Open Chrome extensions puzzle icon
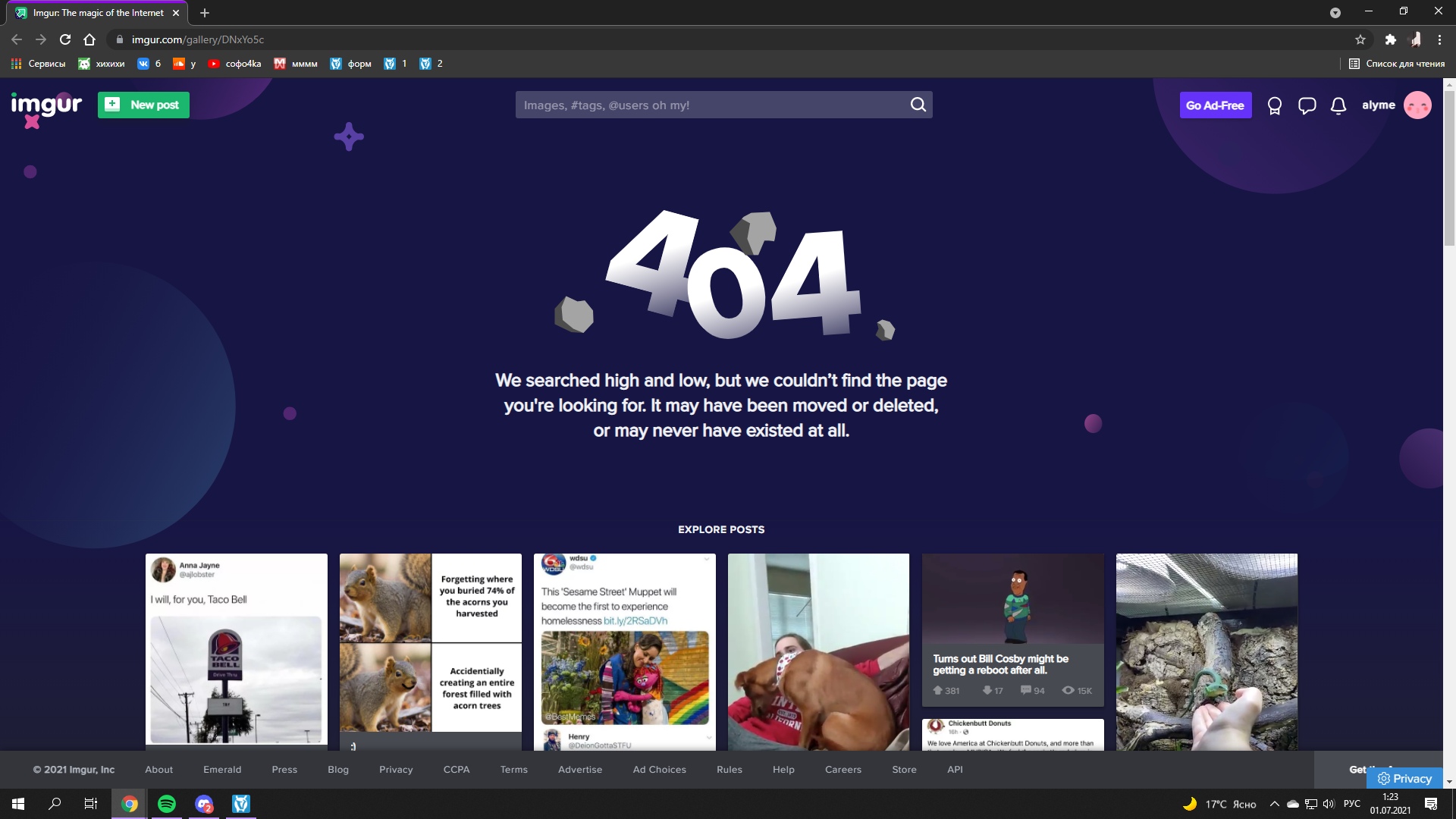This screenshot has width=1456, height=819. click(1390, 39)
